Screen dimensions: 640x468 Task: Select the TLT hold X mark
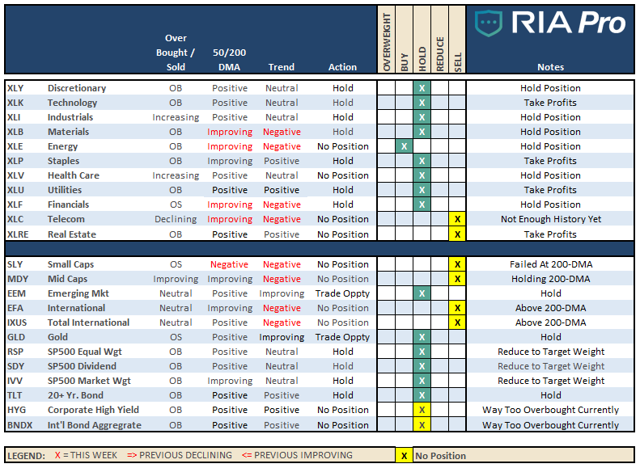[x=422, y=395]
